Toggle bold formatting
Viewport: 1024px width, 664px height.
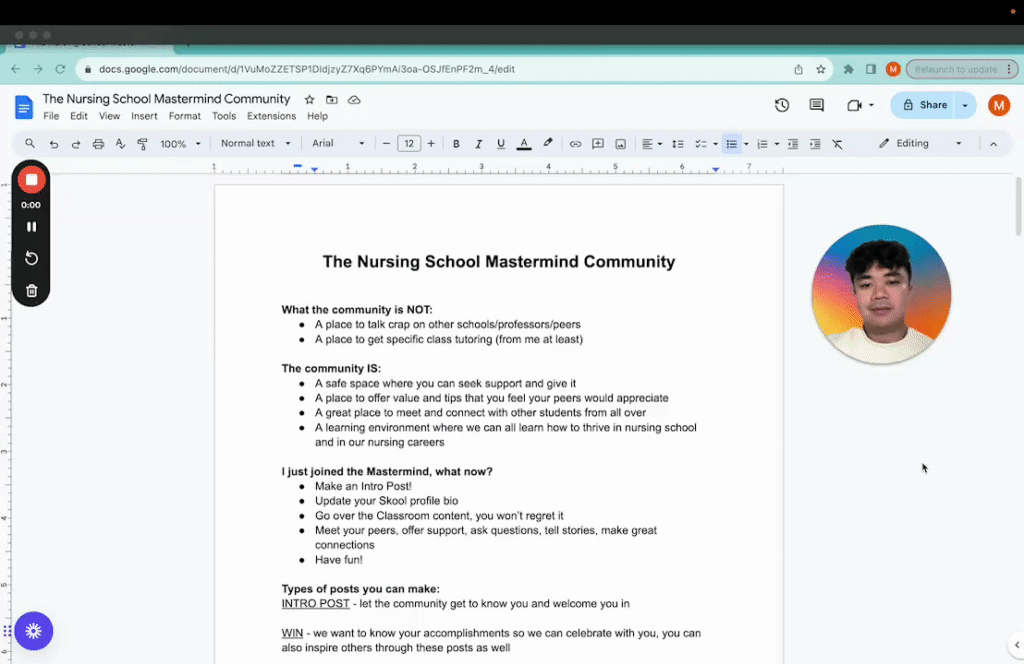coord(456,144)
